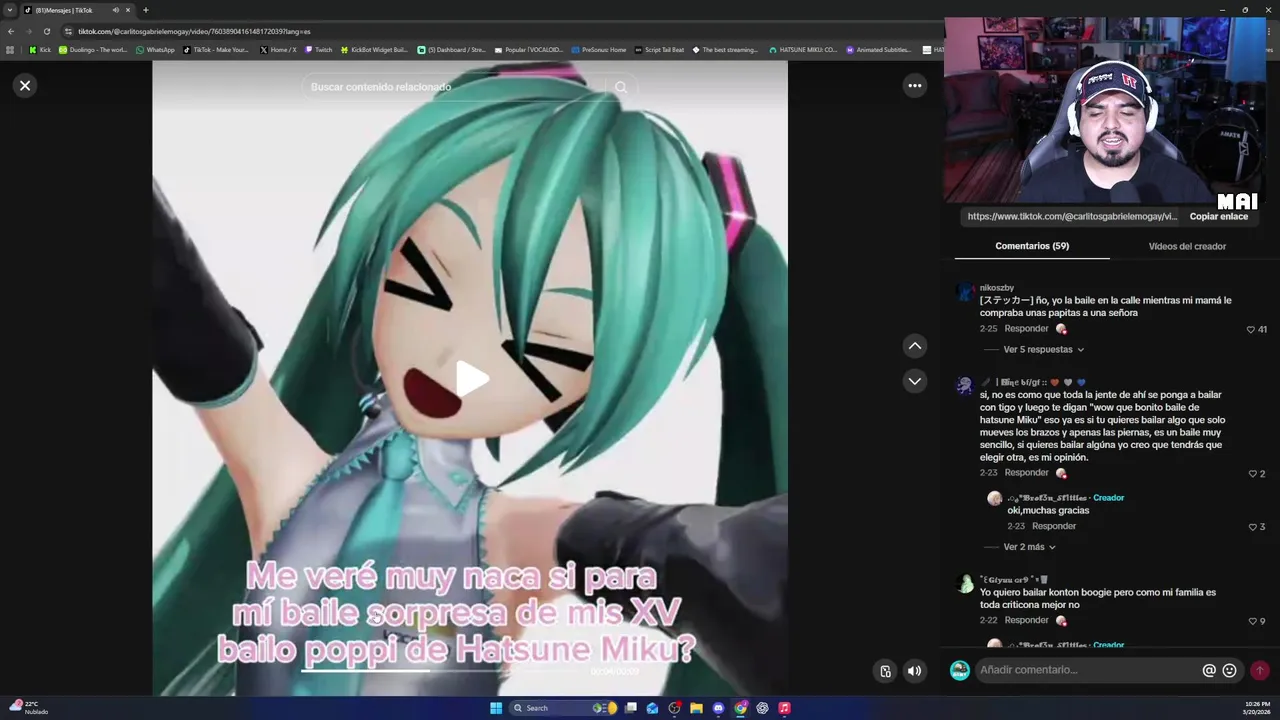1280x720 pixels.
Task: Click the browser back arrow
Action: [x=11, y=31]
